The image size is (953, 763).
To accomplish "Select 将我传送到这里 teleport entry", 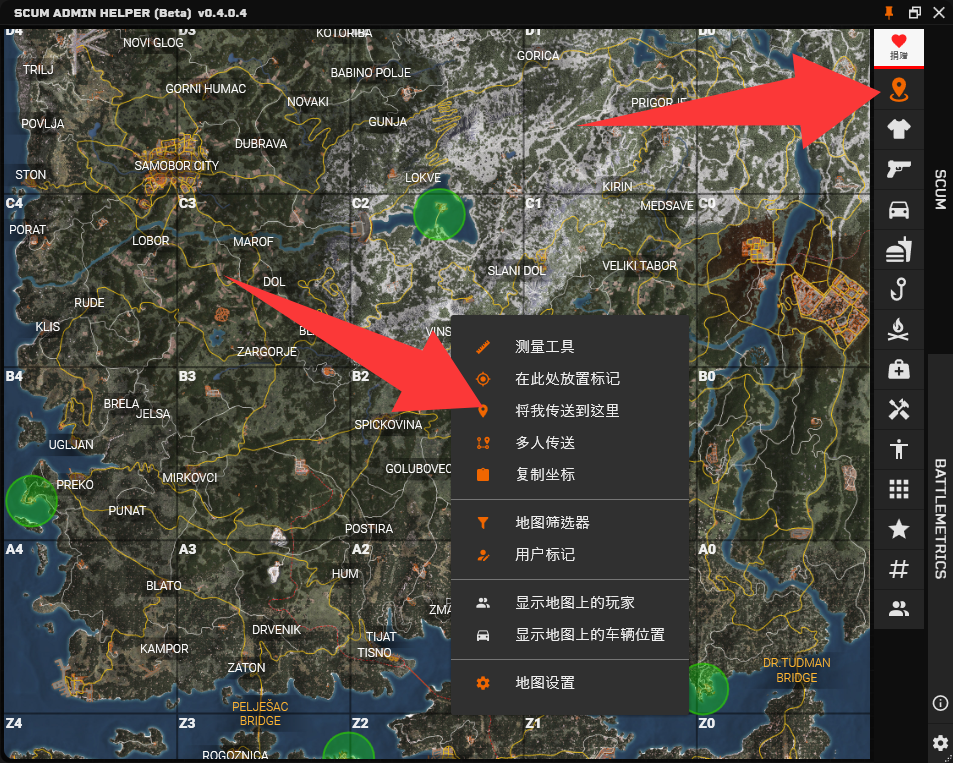I will point(569,411).
